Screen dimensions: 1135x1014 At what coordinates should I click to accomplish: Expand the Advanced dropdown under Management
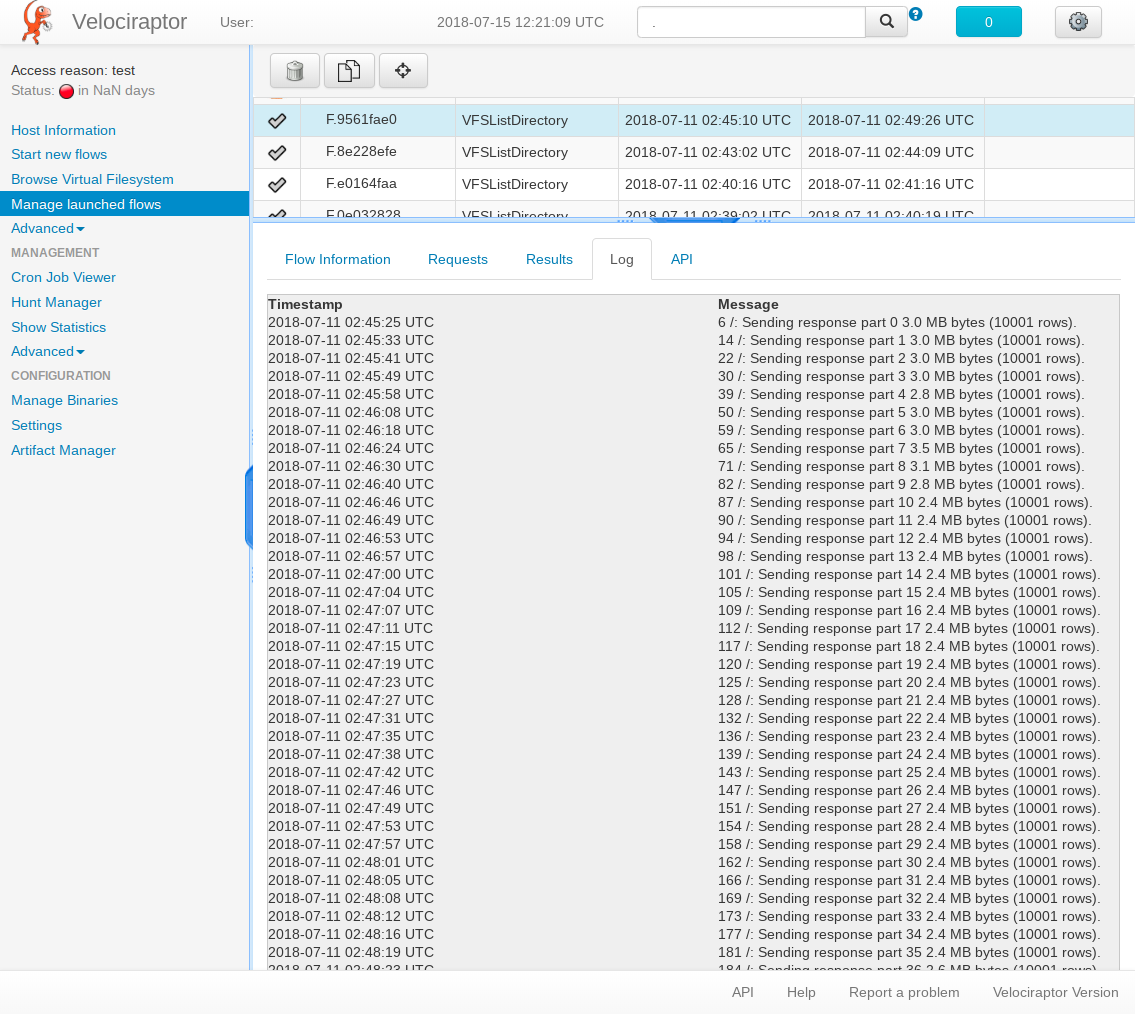(x=47, y=351)
